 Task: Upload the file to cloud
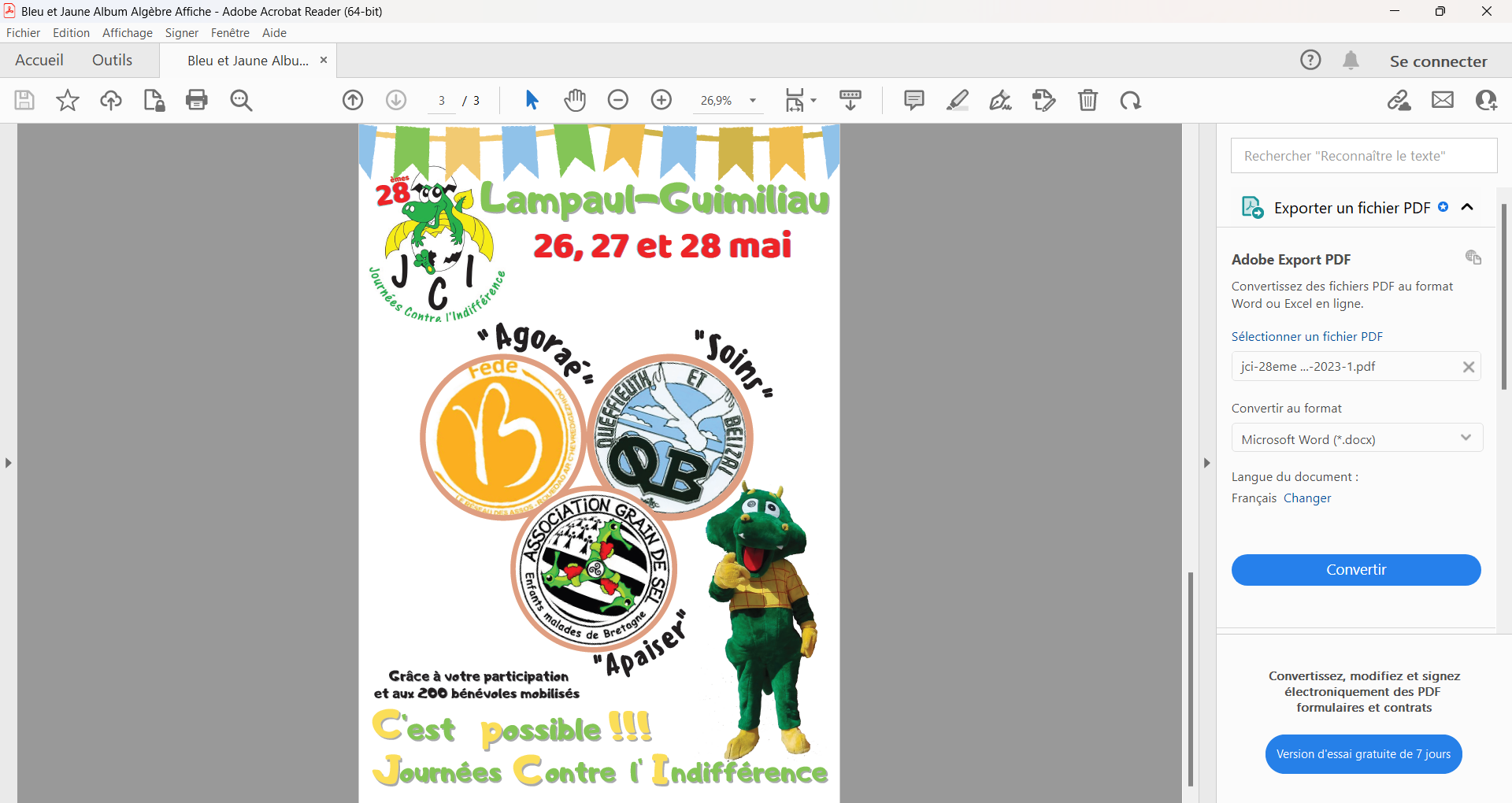(x=111, y=100)
